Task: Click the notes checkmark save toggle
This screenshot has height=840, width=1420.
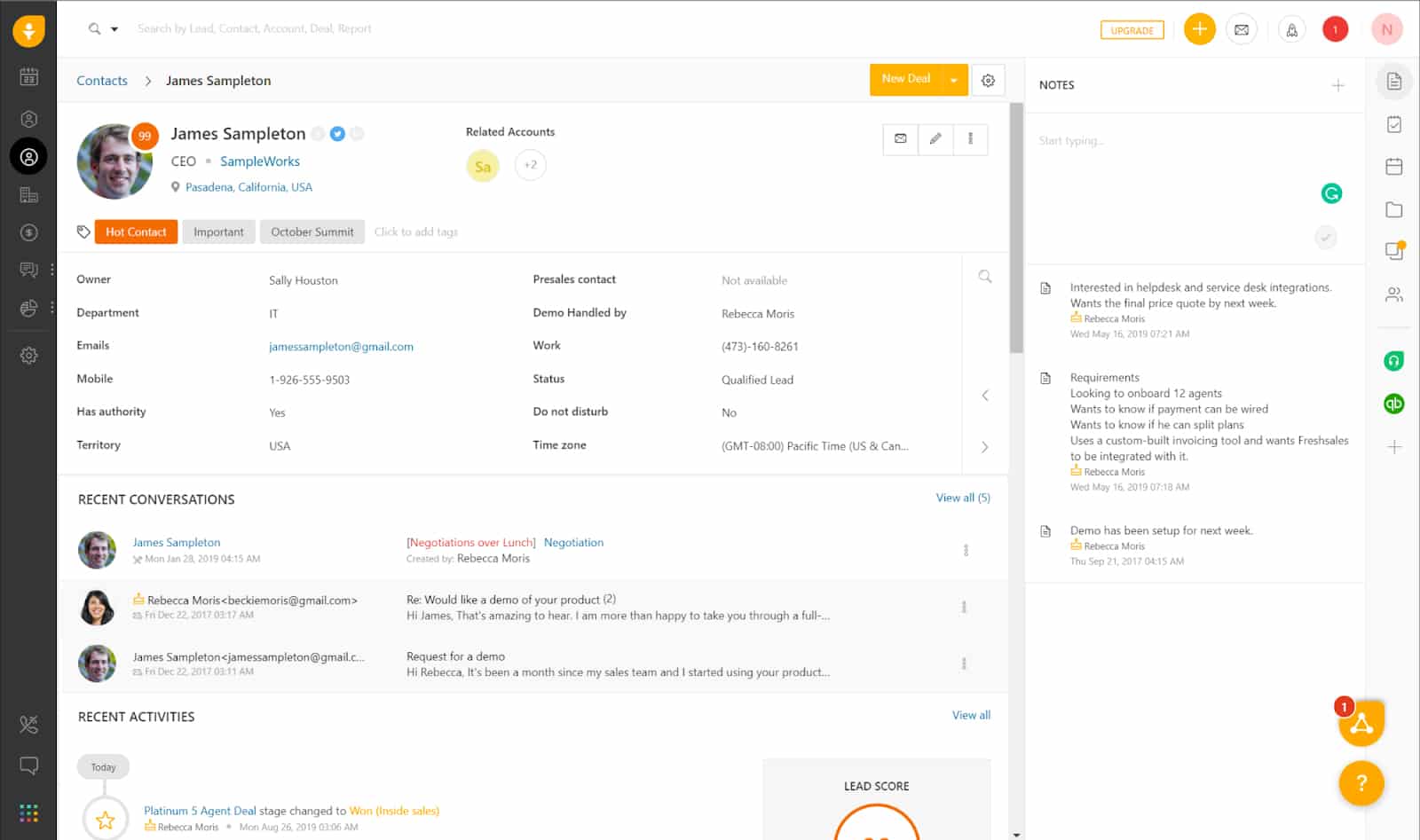Action: pos(1325,237)
